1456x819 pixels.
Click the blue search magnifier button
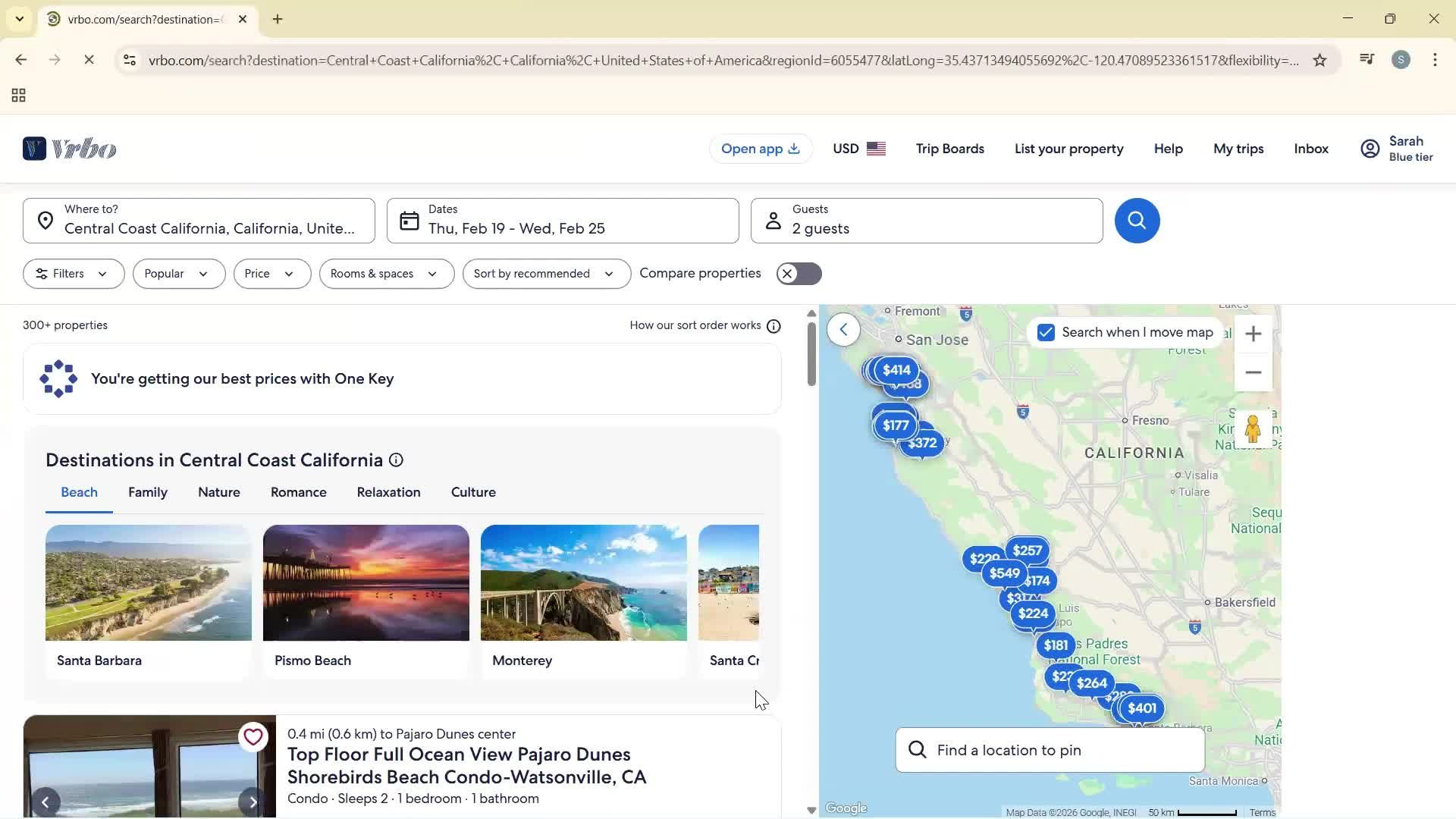coord(1136,221)
